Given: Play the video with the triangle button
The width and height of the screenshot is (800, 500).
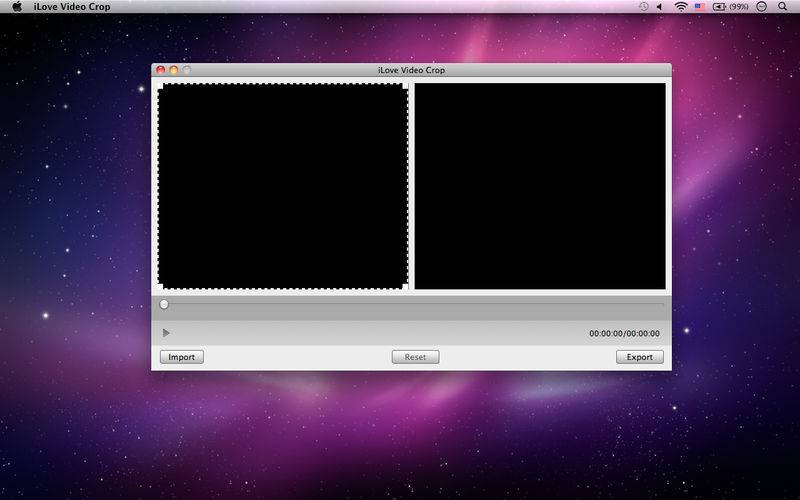Looking at the screenshot, I should 166,333.
